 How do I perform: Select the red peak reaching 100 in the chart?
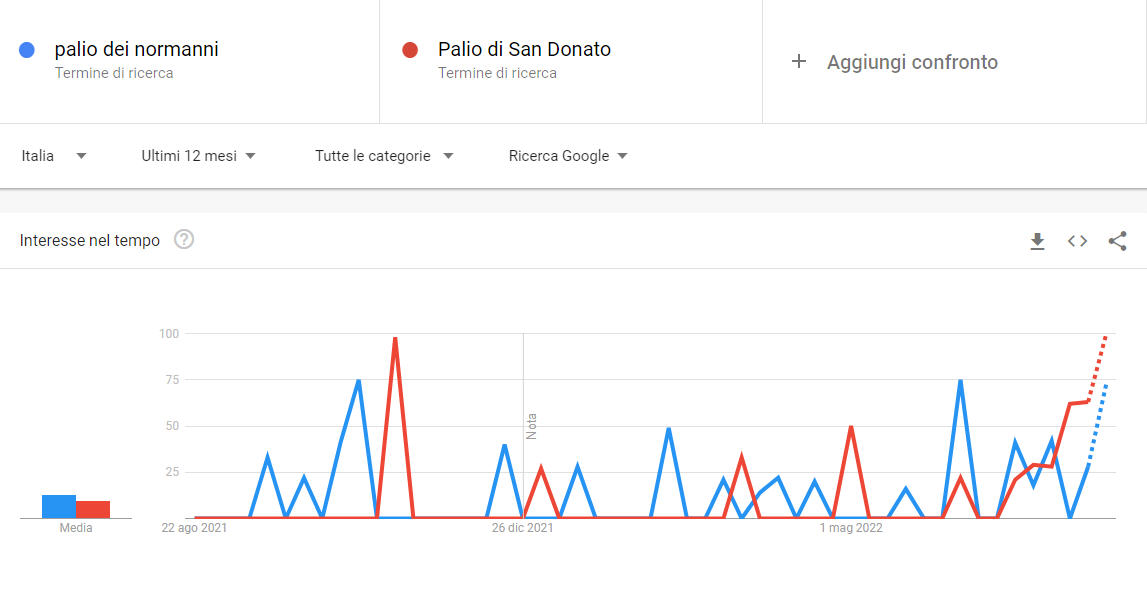point(395,338)
